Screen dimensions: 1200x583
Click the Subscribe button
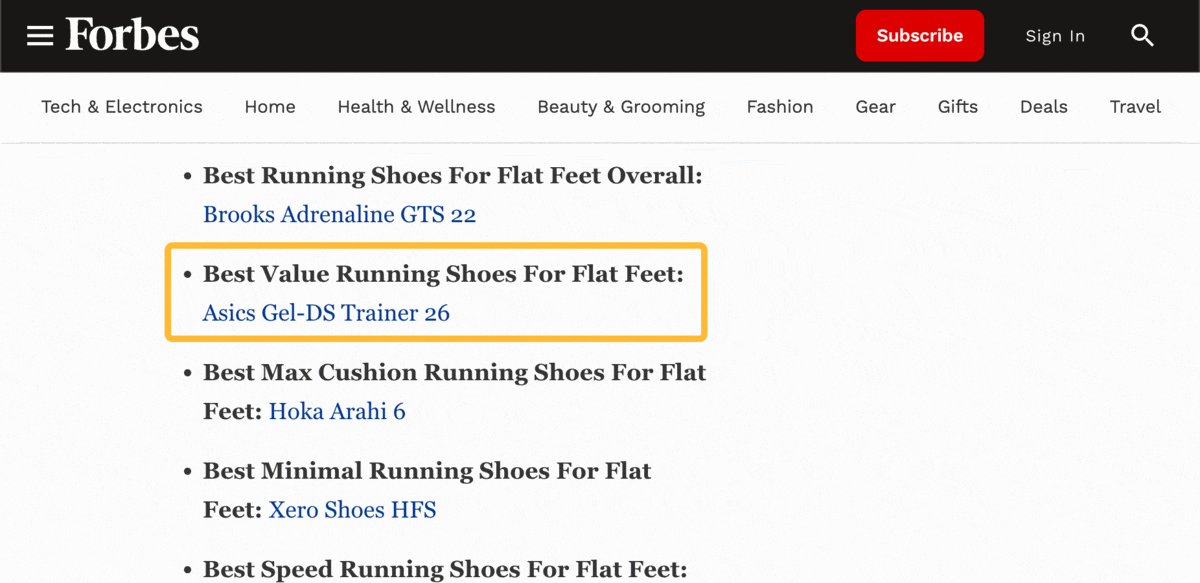(x=919, y=35)
